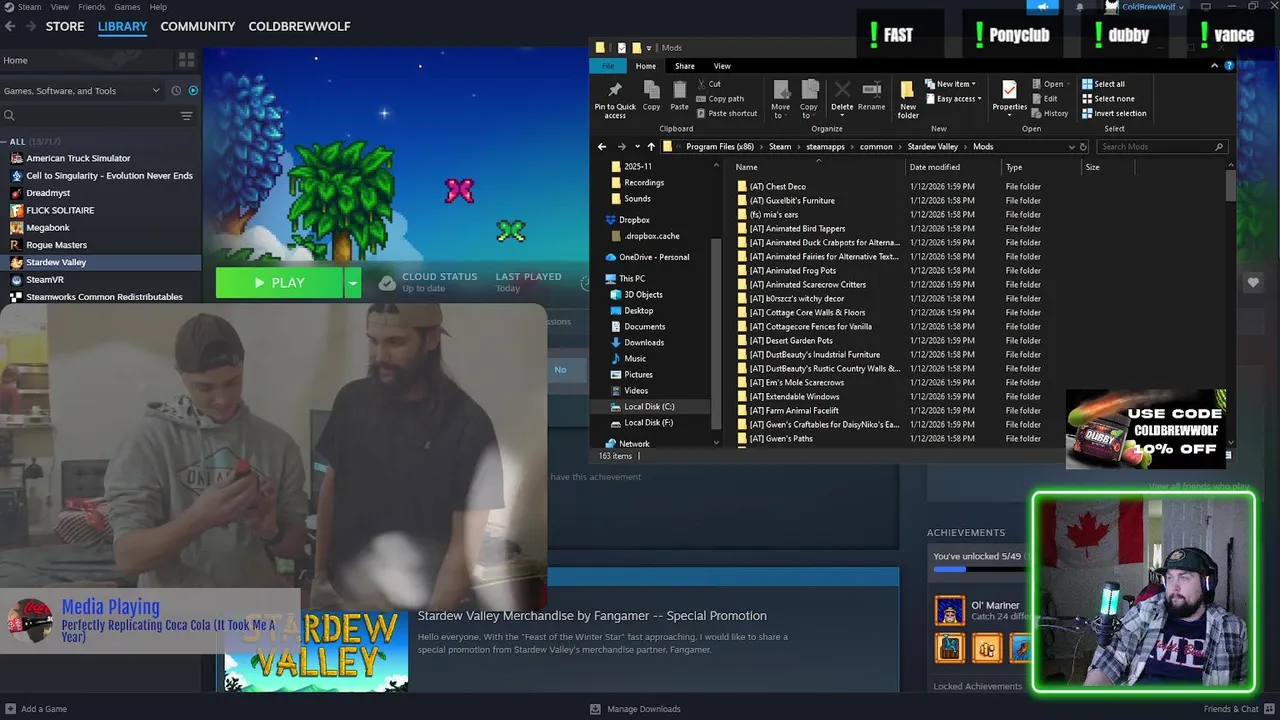The width and height of the screenshot is (1280, 720).
Task: Click the Copy icon in Clipboard group
Action: coord(651,90)
